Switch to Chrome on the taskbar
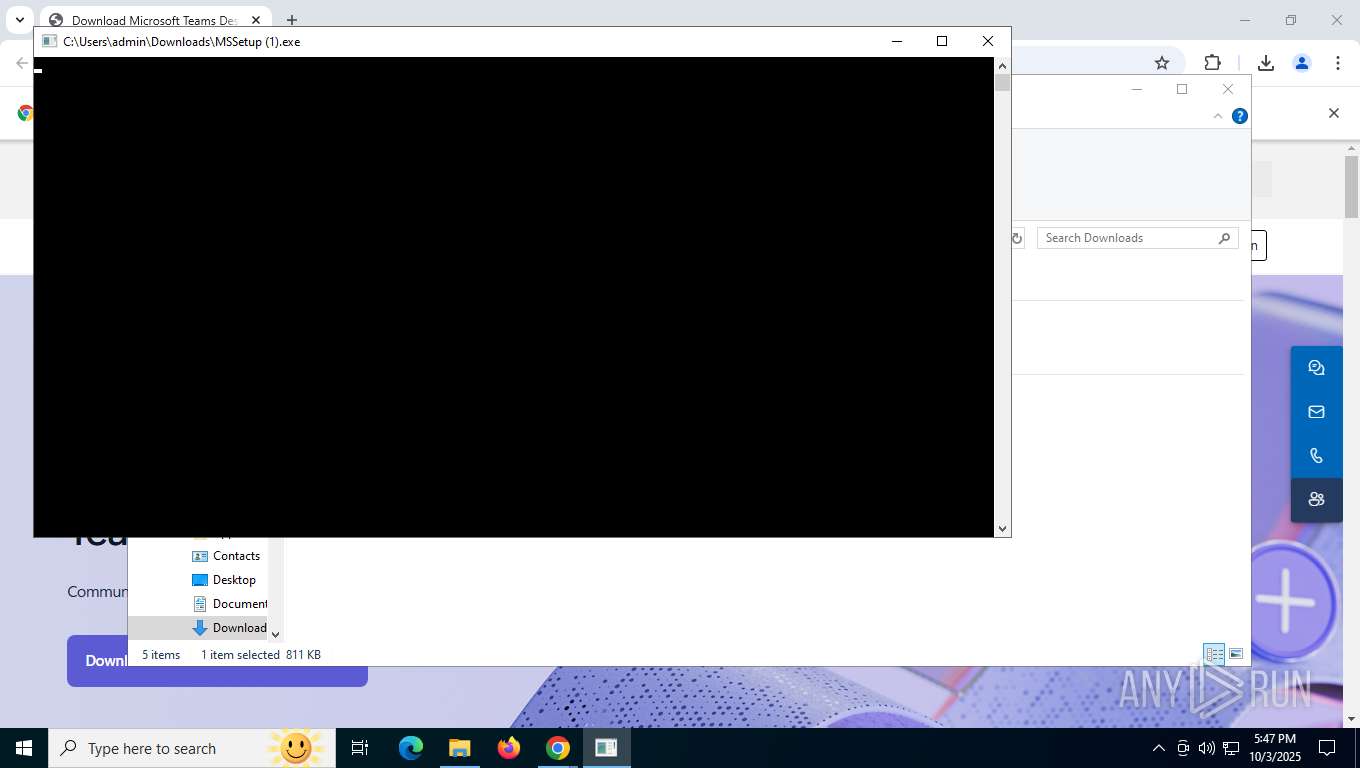The width and height of the screenshot is (1360, 768). 558,748
